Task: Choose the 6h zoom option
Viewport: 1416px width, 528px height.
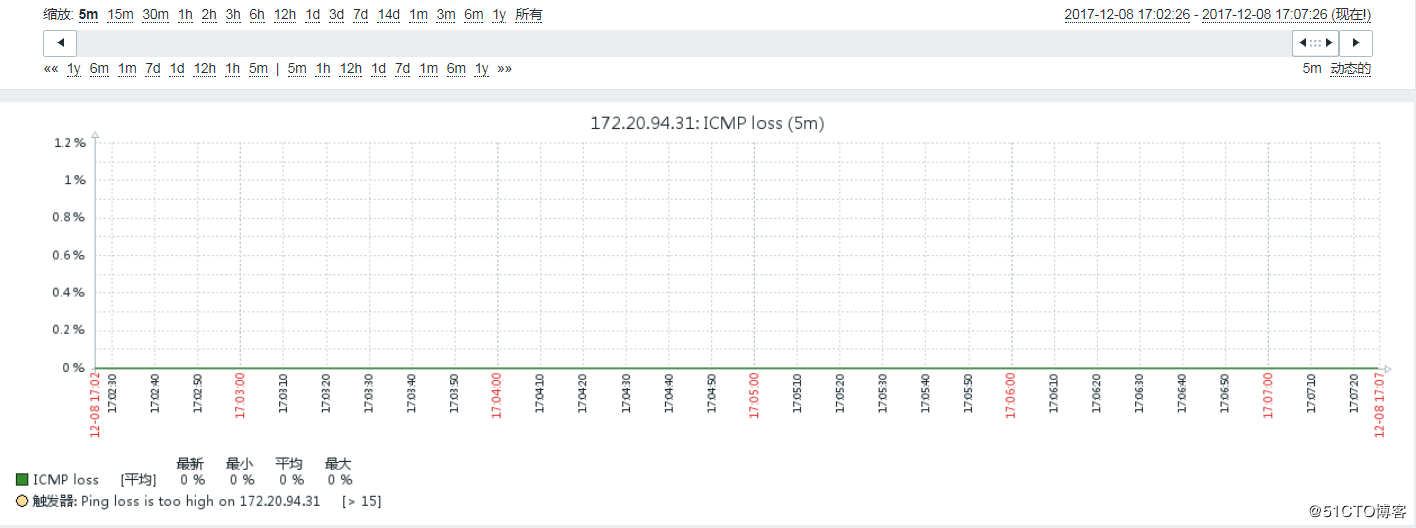Action: point(257,15)
